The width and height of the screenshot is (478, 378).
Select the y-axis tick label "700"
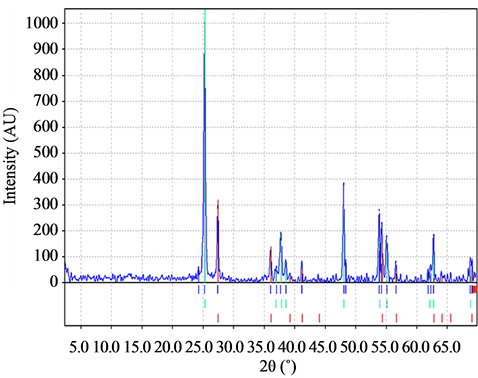click(46, 101)
